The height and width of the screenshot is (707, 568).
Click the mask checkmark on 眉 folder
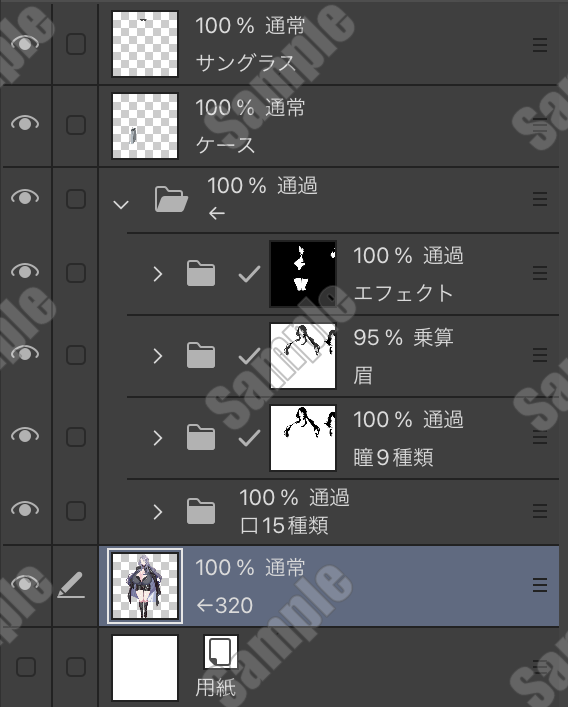point(249,356)
